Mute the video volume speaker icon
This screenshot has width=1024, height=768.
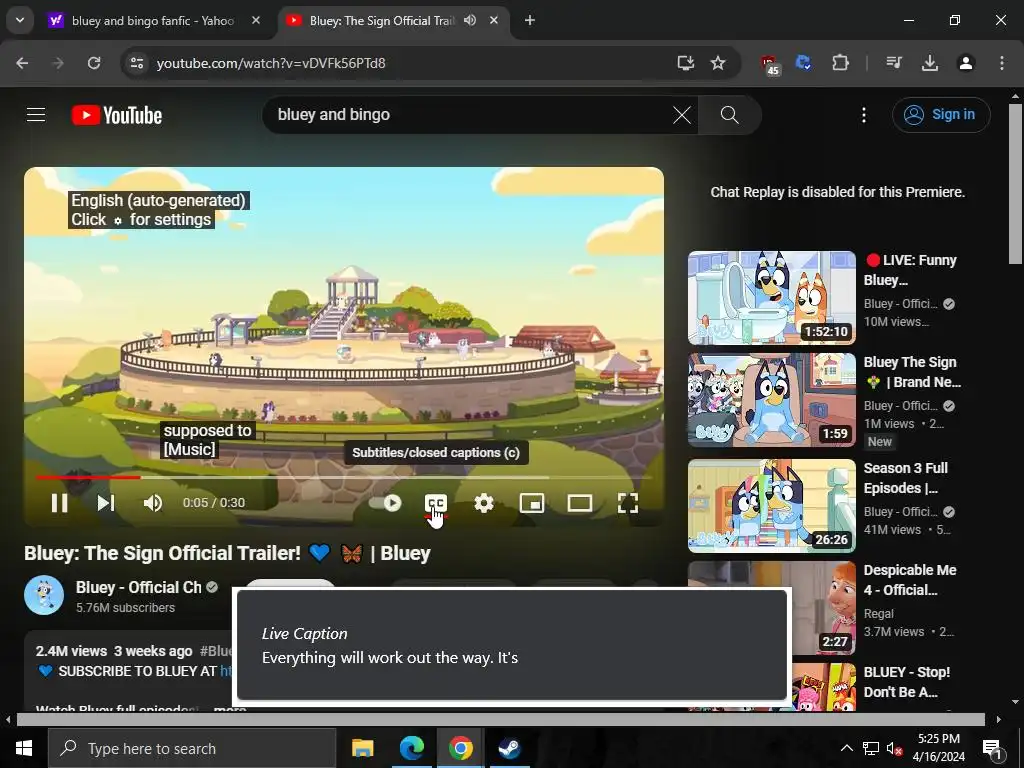153,503
